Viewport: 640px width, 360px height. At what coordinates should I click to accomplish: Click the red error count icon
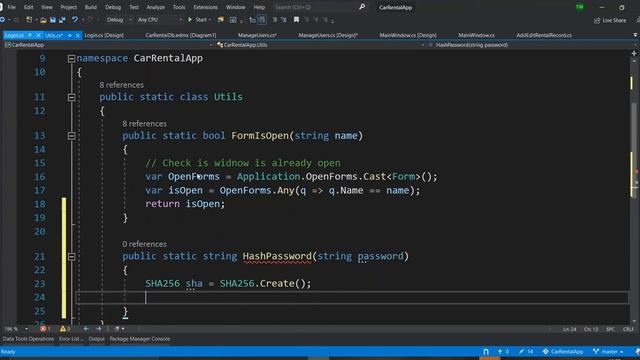tap(43, 329)
